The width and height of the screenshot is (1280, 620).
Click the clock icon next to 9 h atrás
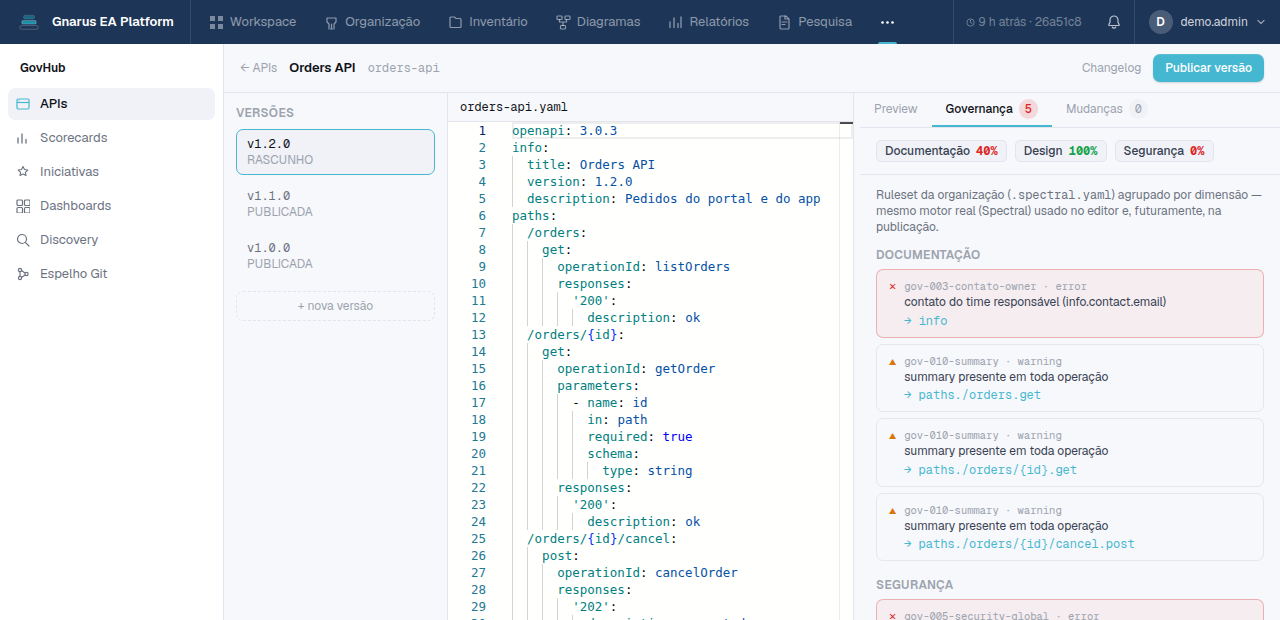click(x=971, y=22)
